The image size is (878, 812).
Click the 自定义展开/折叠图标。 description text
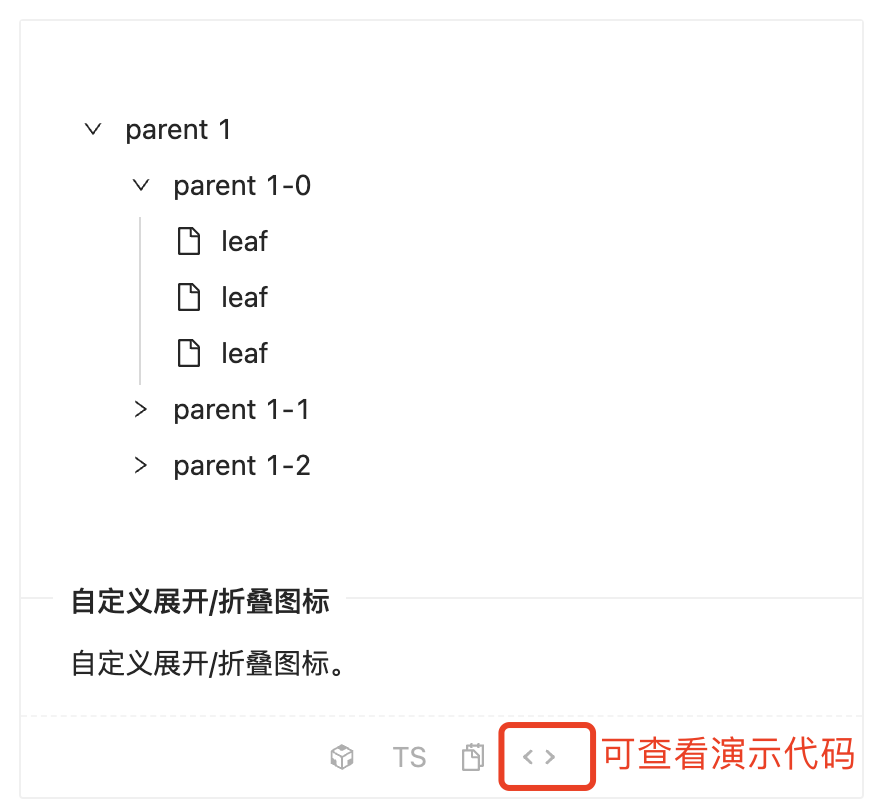(x=208, y=664)
